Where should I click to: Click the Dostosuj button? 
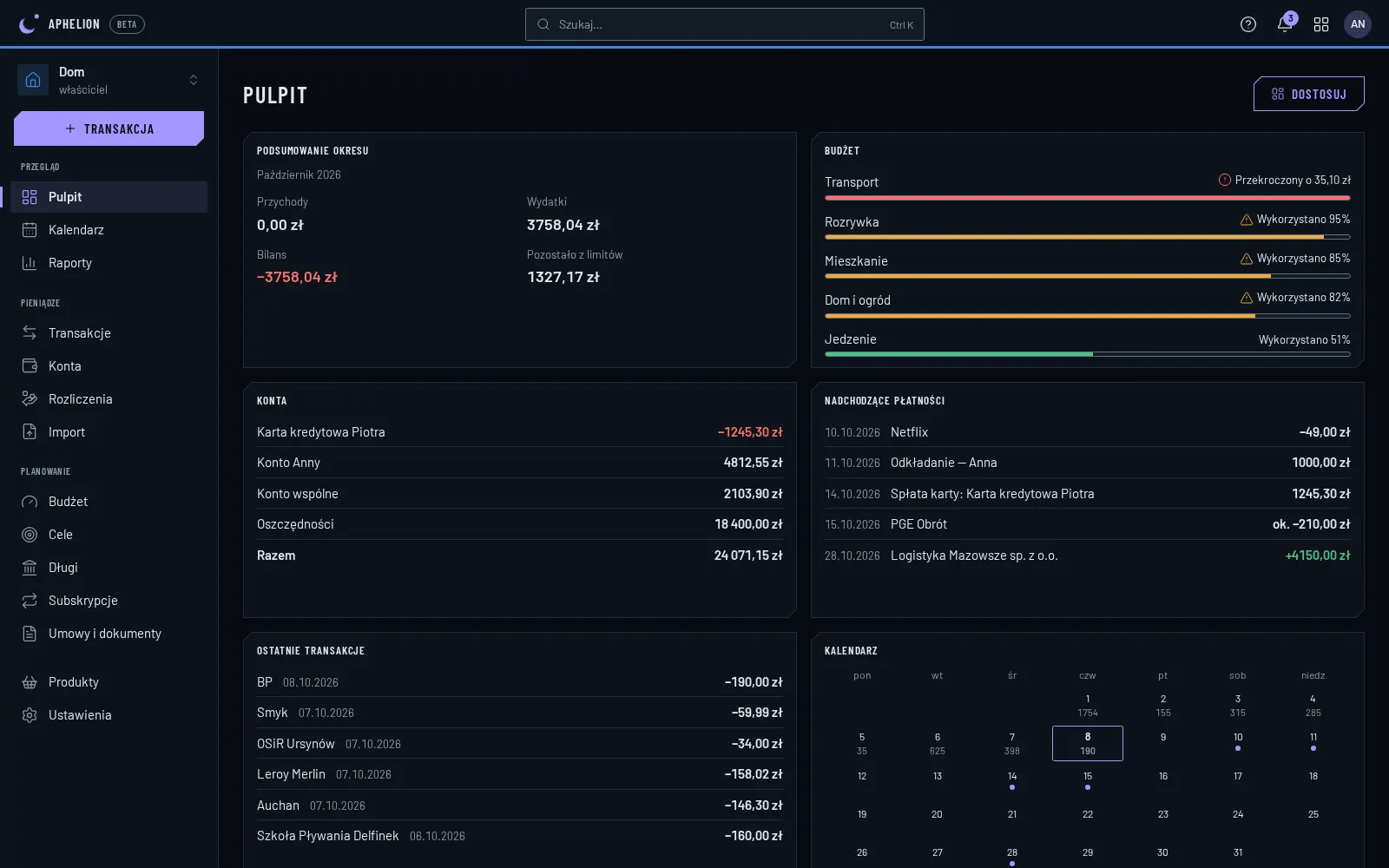click(1309, 94)
